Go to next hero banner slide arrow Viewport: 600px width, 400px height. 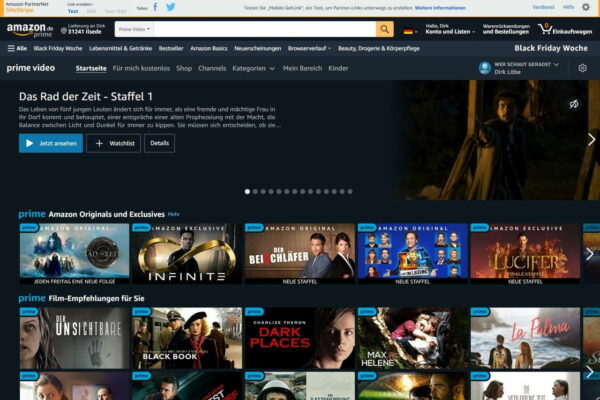pos(591,139)
